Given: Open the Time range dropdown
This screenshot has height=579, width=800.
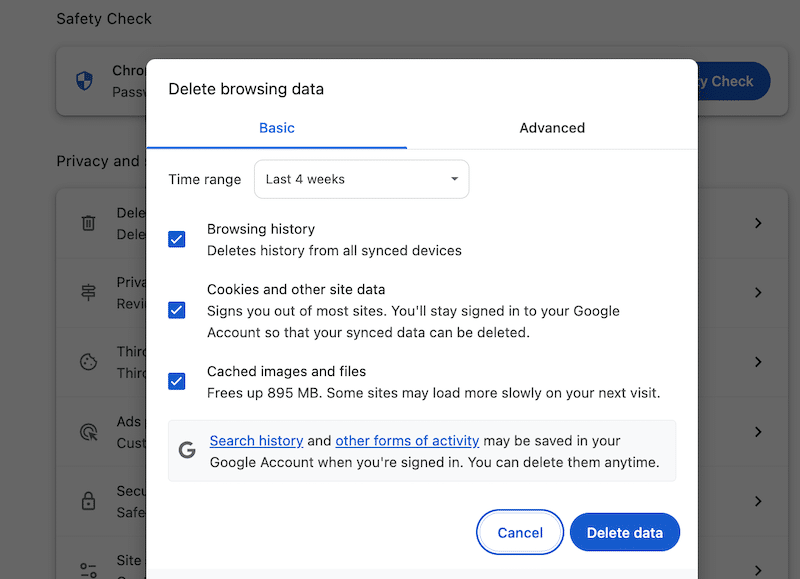Looking at the screenshot, I should point(361,179).
